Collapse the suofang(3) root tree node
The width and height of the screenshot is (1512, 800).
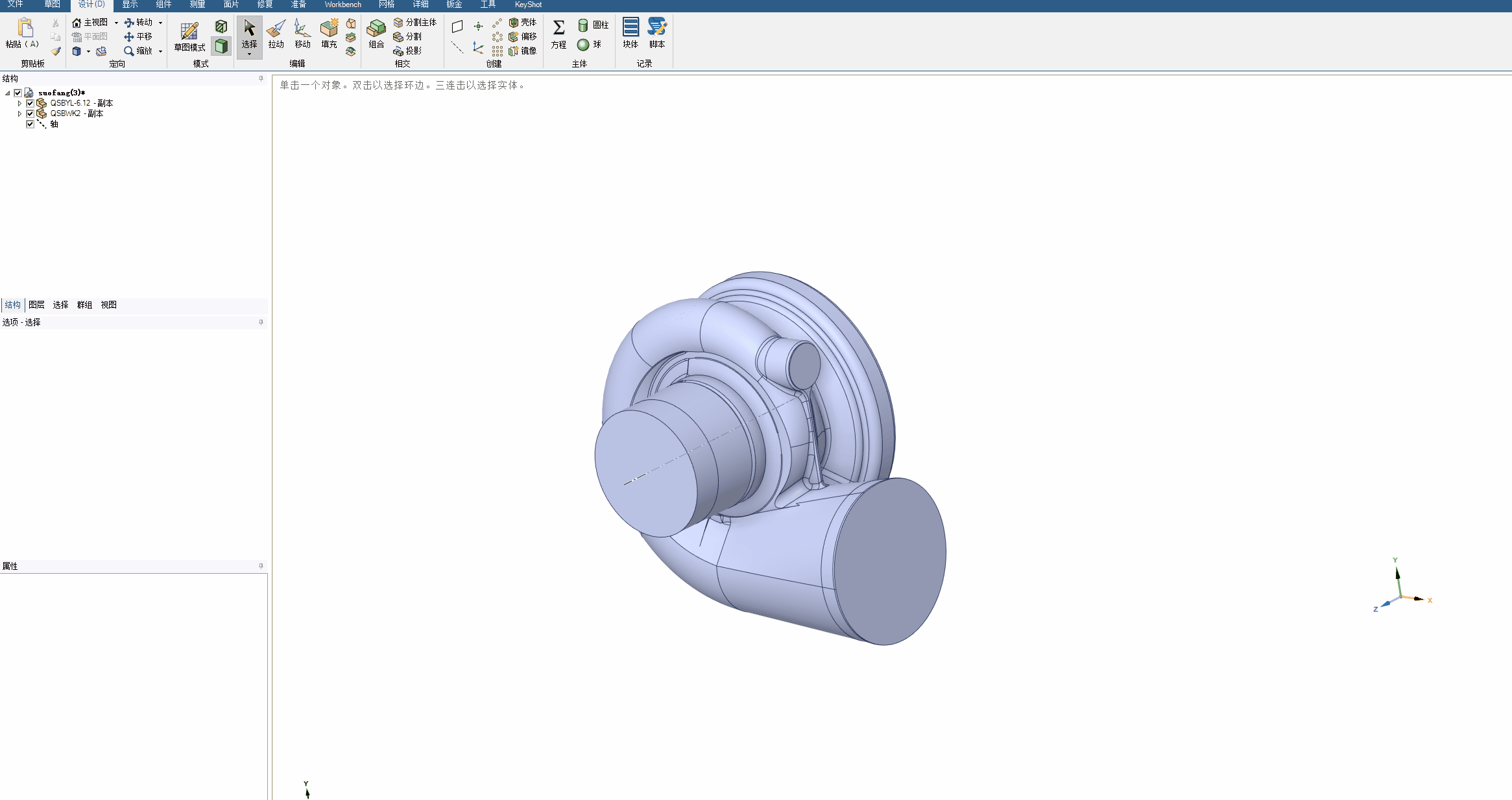pyautogui.click(x=8, y=93)
